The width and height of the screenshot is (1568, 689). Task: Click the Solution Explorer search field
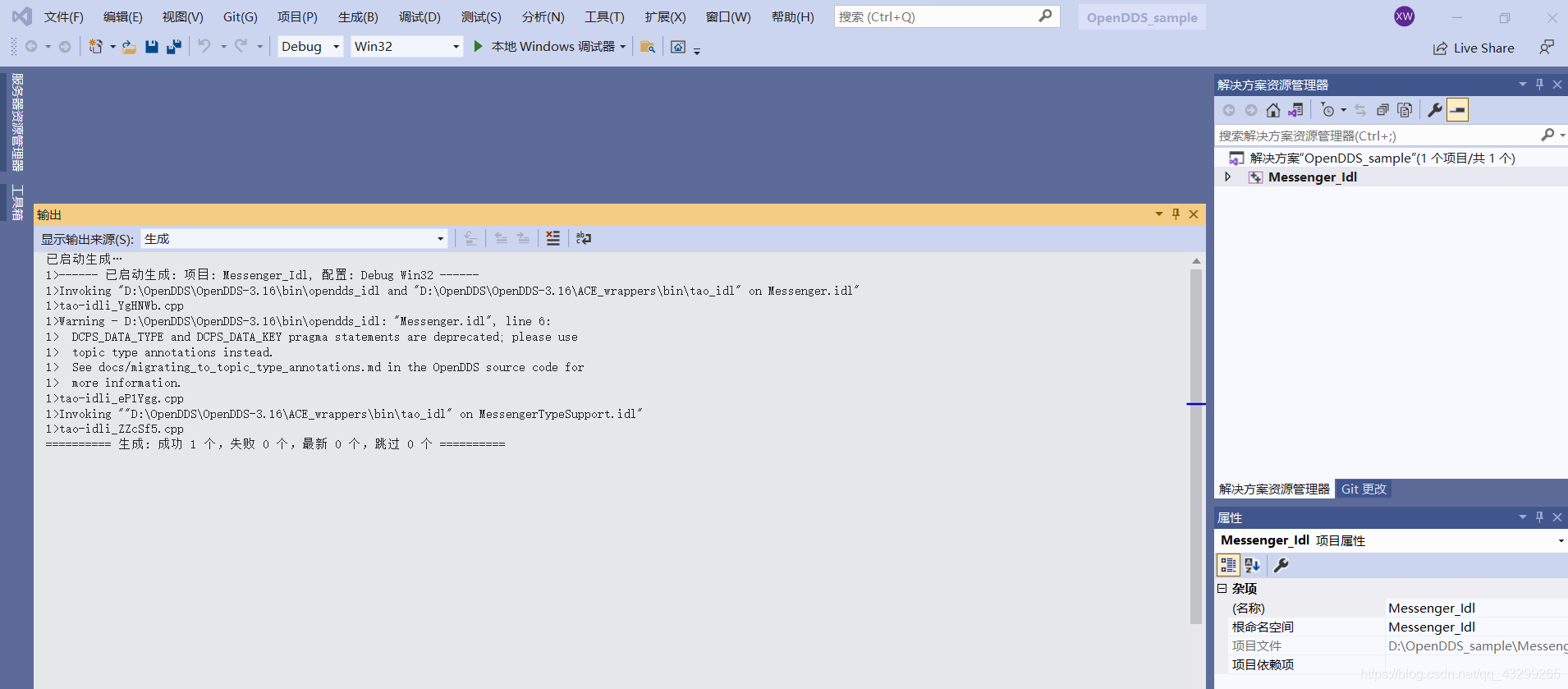pyautogui.click(x=1378, y=136)
